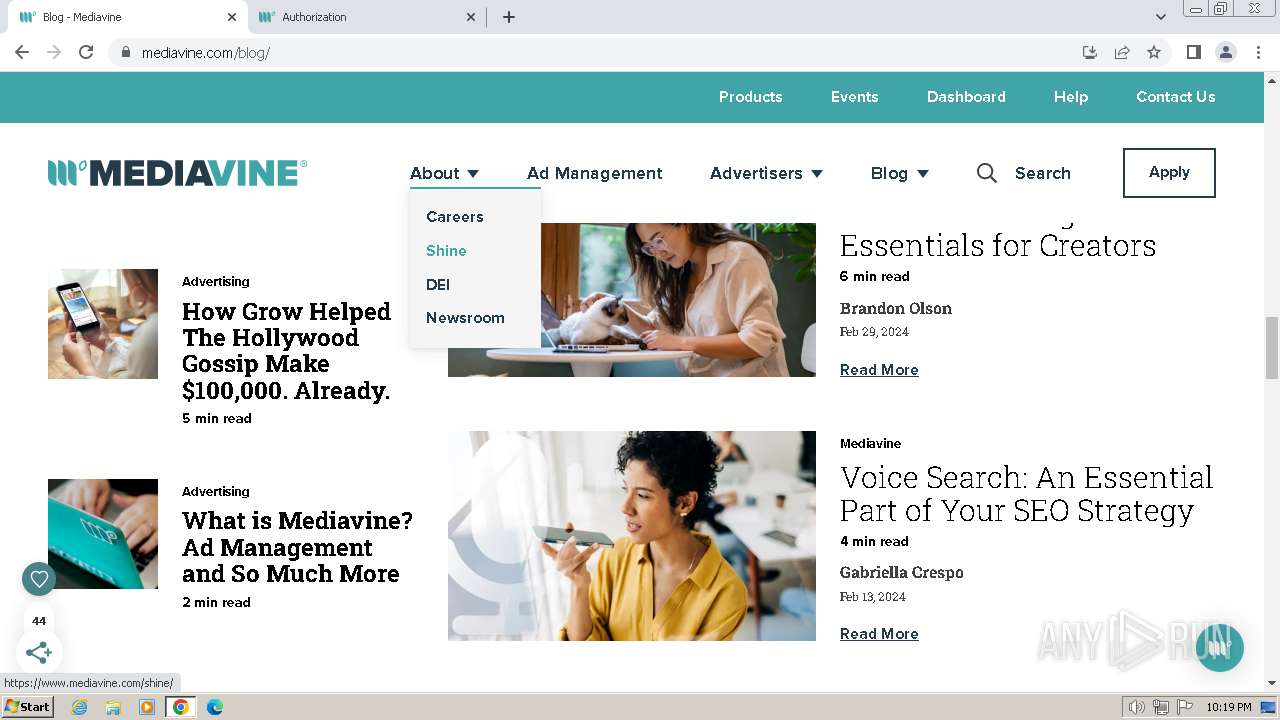1280x720 pixels.
Task: Click the install app icon in address bar
Action: [x=1090, y=52]
